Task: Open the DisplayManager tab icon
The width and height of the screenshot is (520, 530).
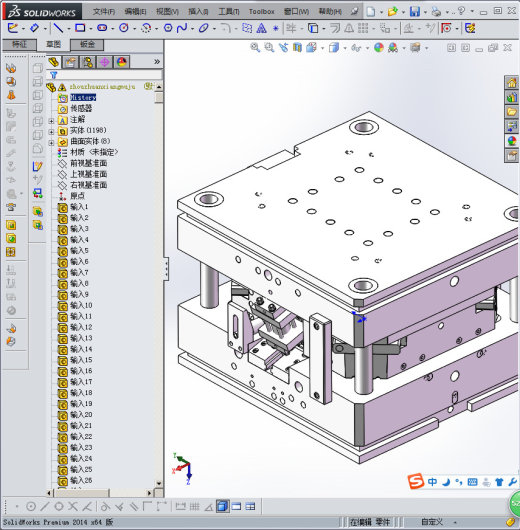Action: tap(121, 62)
